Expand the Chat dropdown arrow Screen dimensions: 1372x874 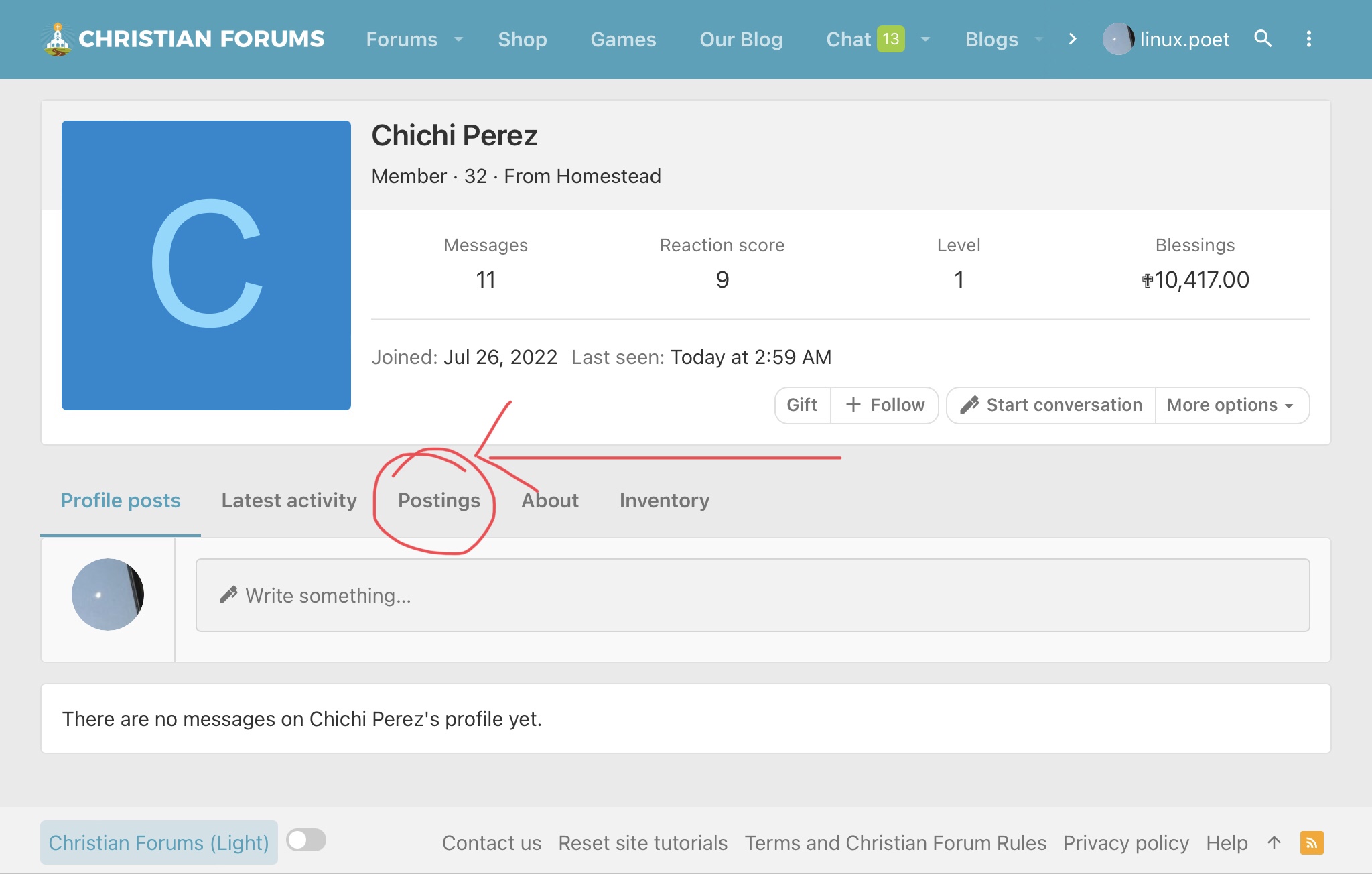coord(925,39)
